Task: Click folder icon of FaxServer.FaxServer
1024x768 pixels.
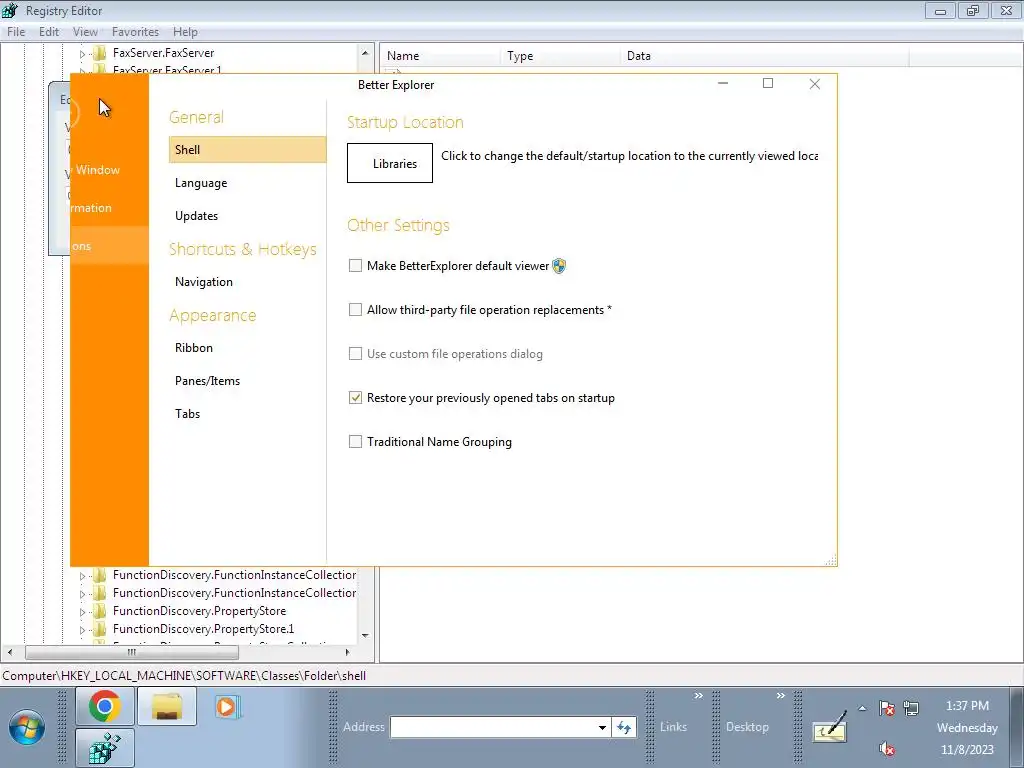Action: click(100, 53)
